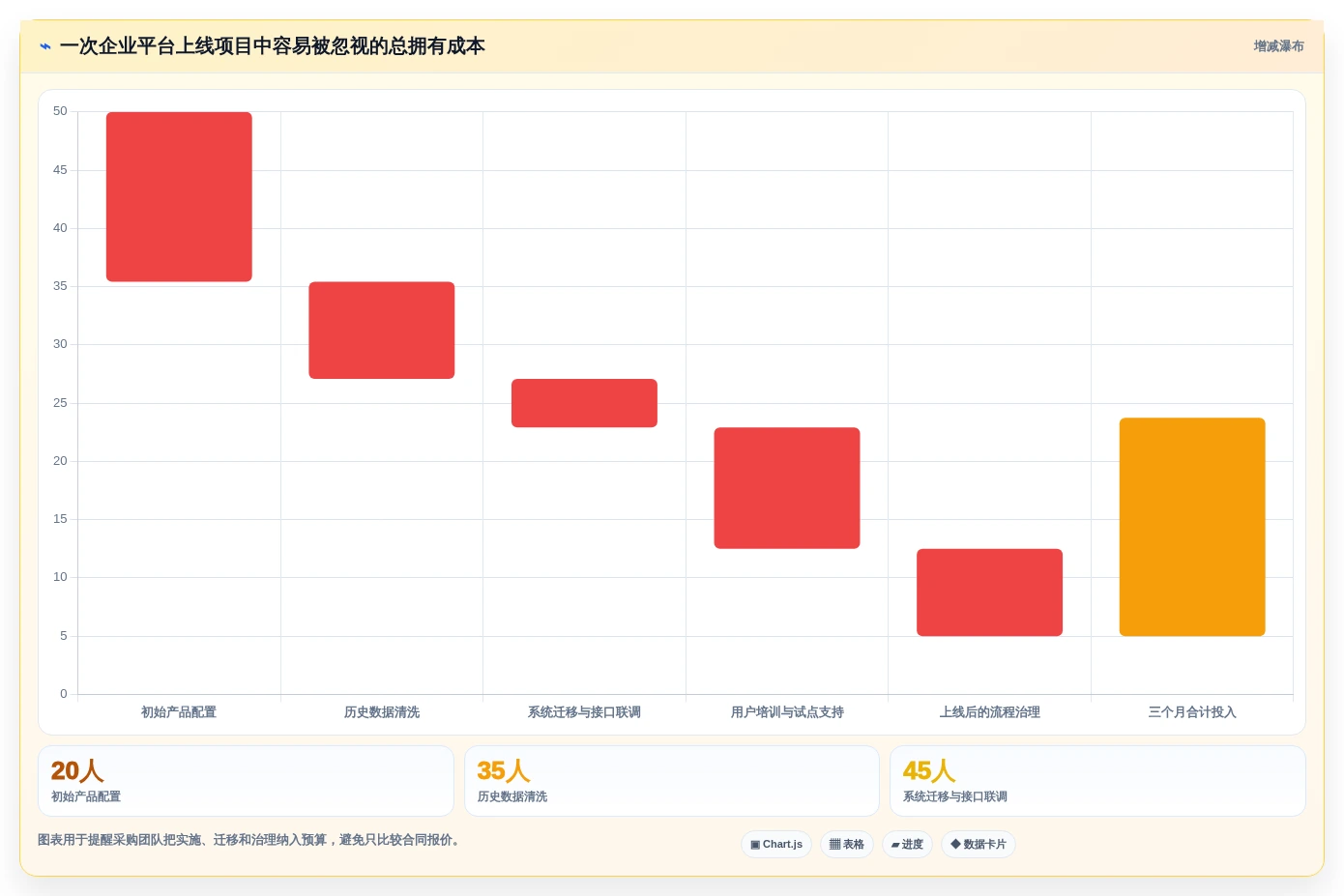
Task: Click the blue lightning icon beside the title
Action: coord(44,46)
